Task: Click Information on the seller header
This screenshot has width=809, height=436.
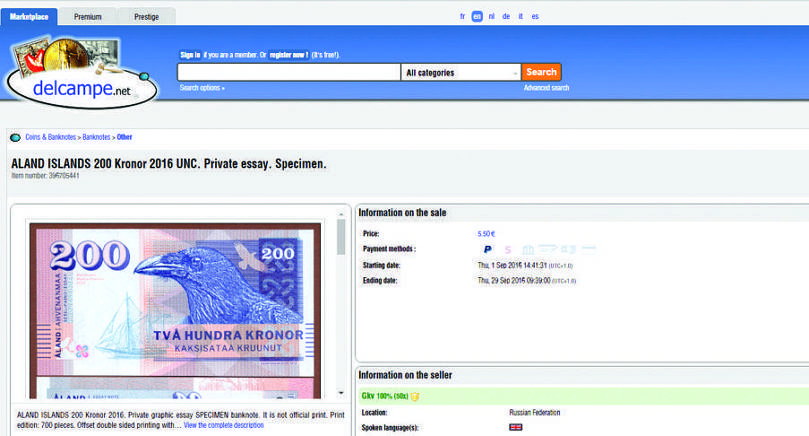Action: 405,375
